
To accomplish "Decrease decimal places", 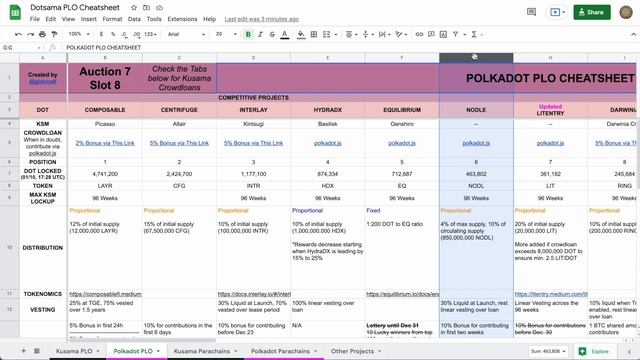I will (x=124, y=35).
